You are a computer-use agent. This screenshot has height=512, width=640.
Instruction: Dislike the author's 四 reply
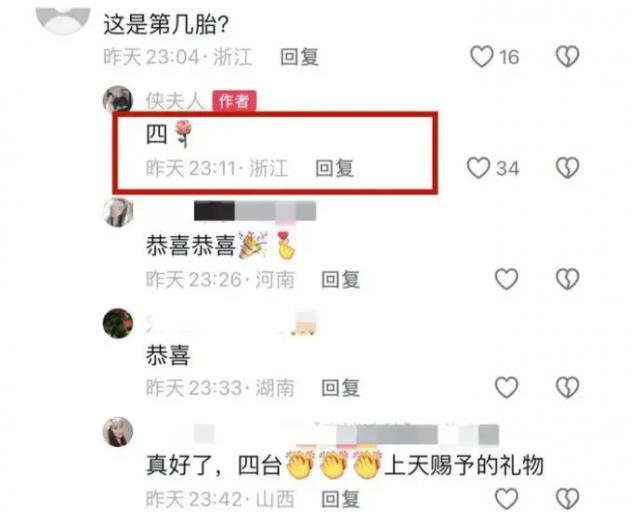pos(567,168)
